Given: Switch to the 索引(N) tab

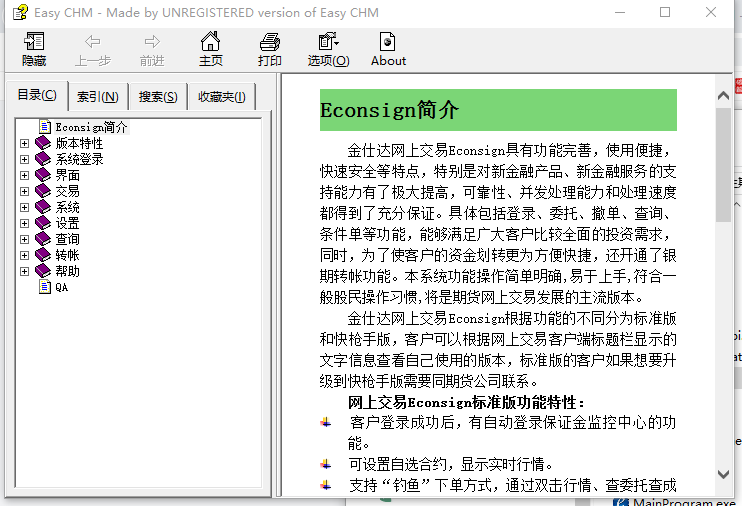Looking at the screenshot, I should 98,97.
